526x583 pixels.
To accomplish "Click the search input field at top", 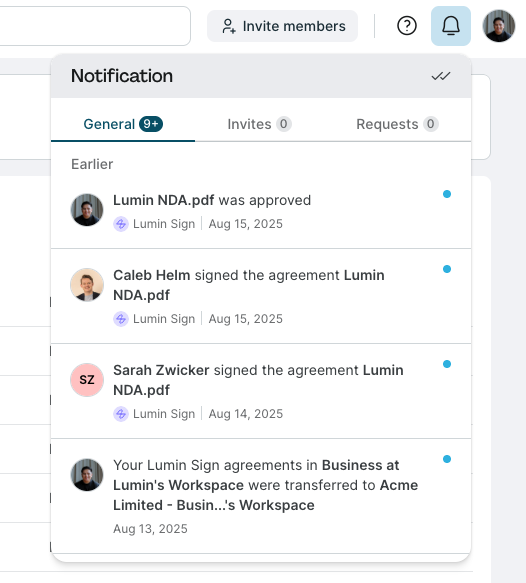I will (x=95, y=26).
